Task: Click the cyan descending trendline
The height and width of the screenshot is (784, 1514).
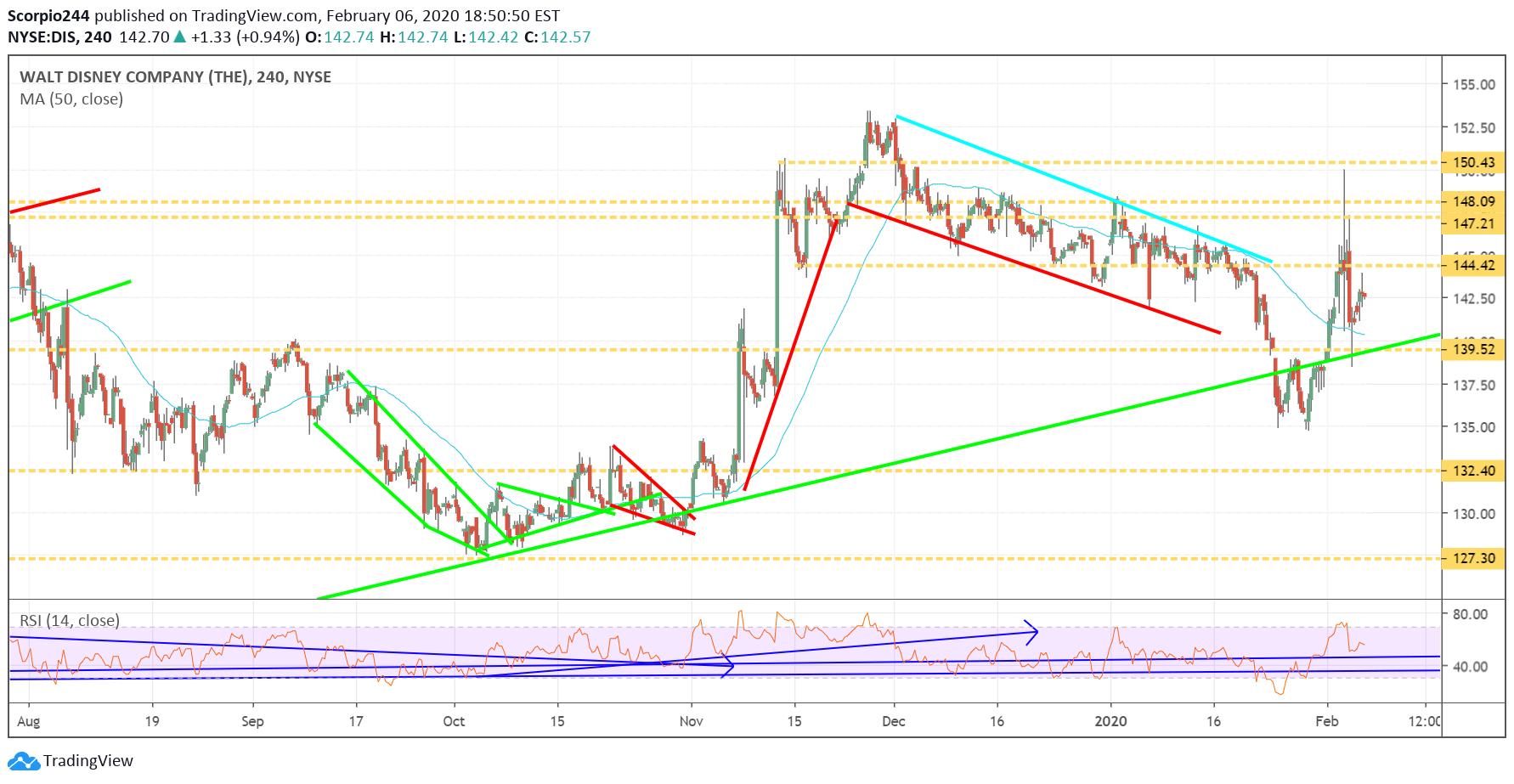Action: (1084, 189)
